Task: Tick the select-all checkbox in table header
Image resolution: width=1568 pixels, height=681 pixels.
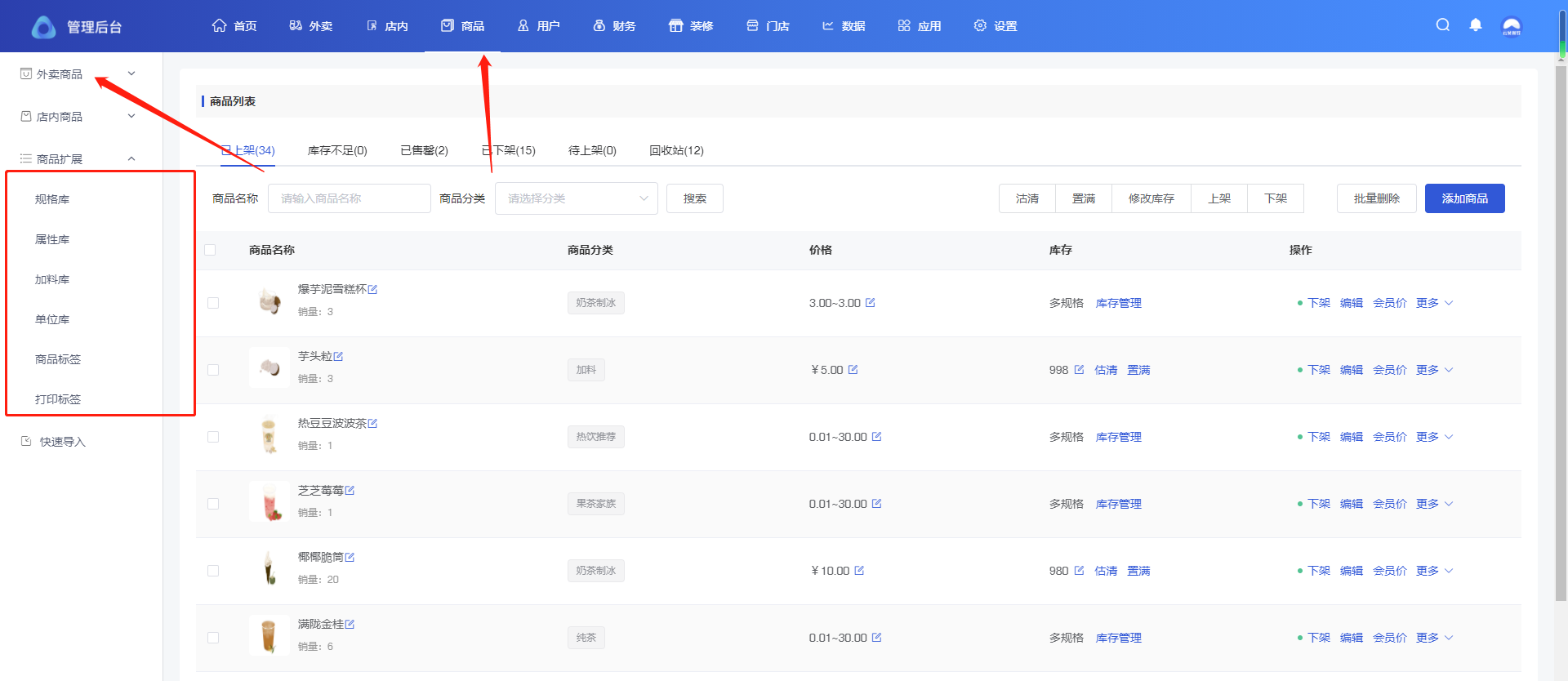Action: click(x=210, y=250)
